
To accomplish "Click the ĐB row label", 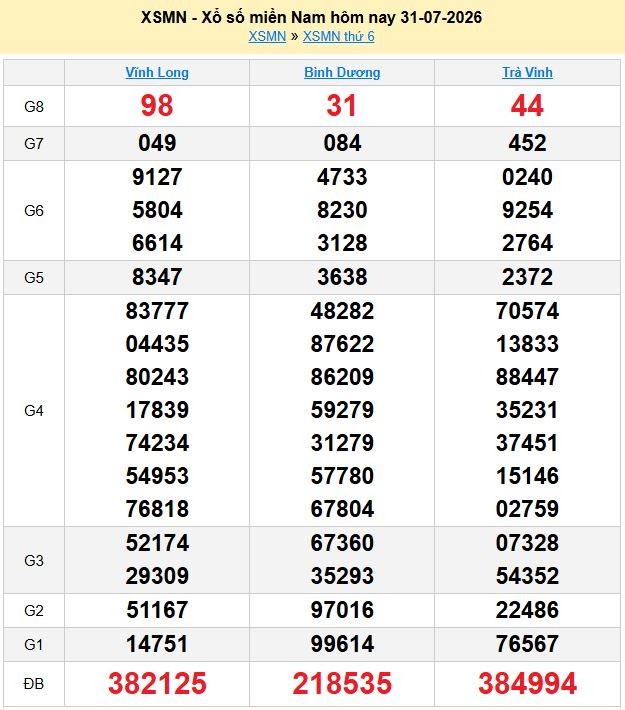I will (34, 684).
